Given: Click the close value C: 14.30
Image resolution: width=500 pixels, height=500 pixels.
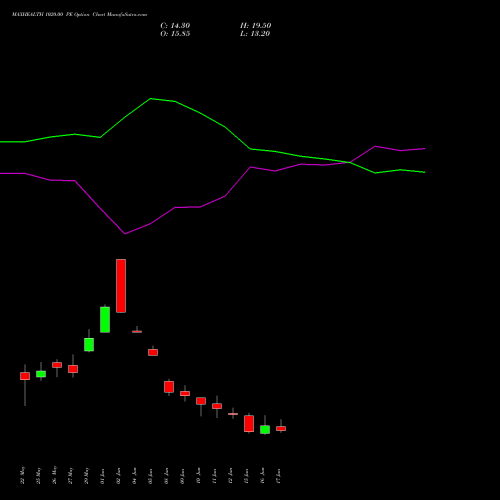Looking at the screenshot, I should (x=175, y=26).
